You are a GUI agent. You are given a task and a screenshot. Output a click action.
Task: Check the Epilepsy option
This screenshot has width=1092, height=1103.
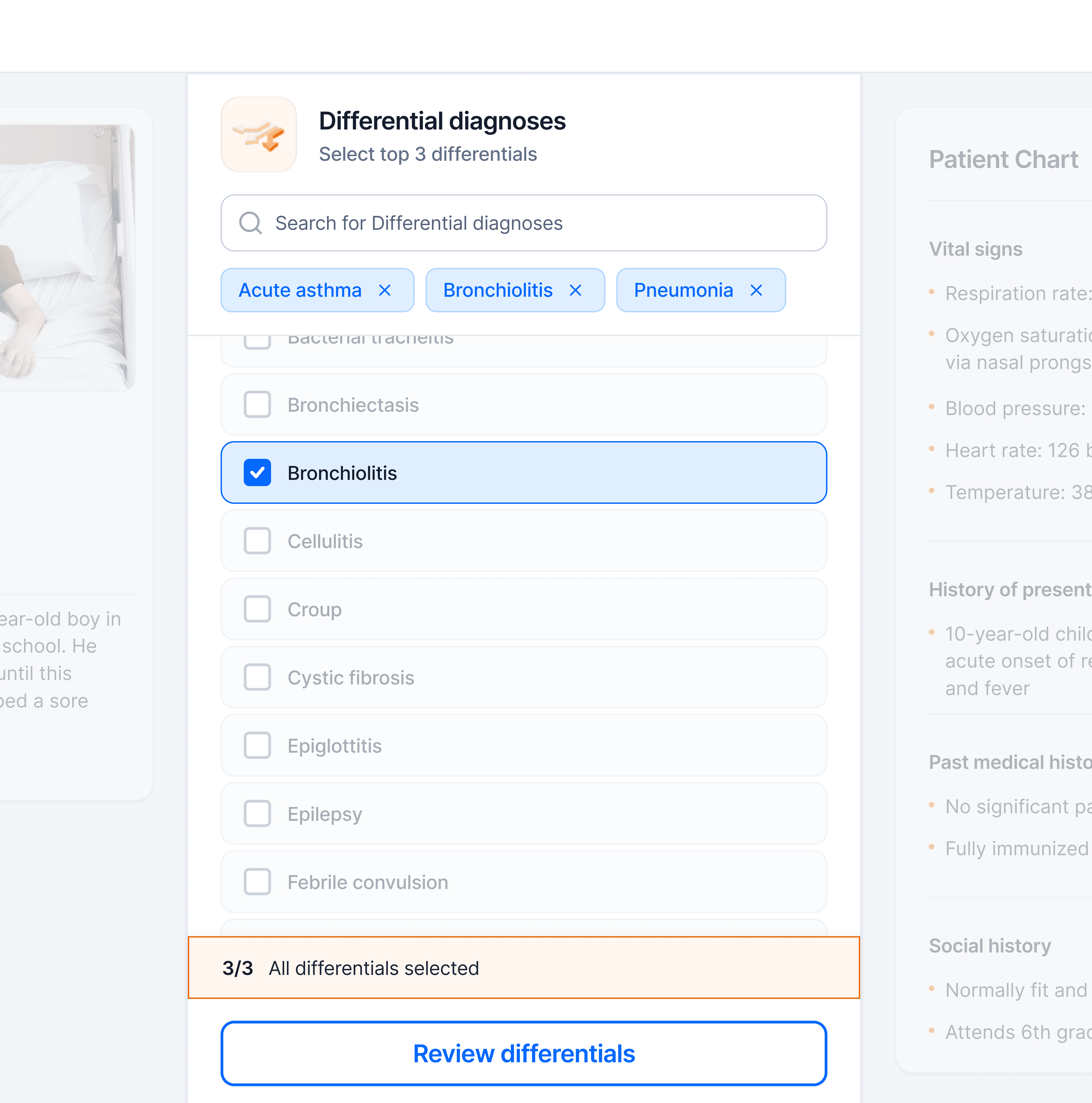point(257,814)
